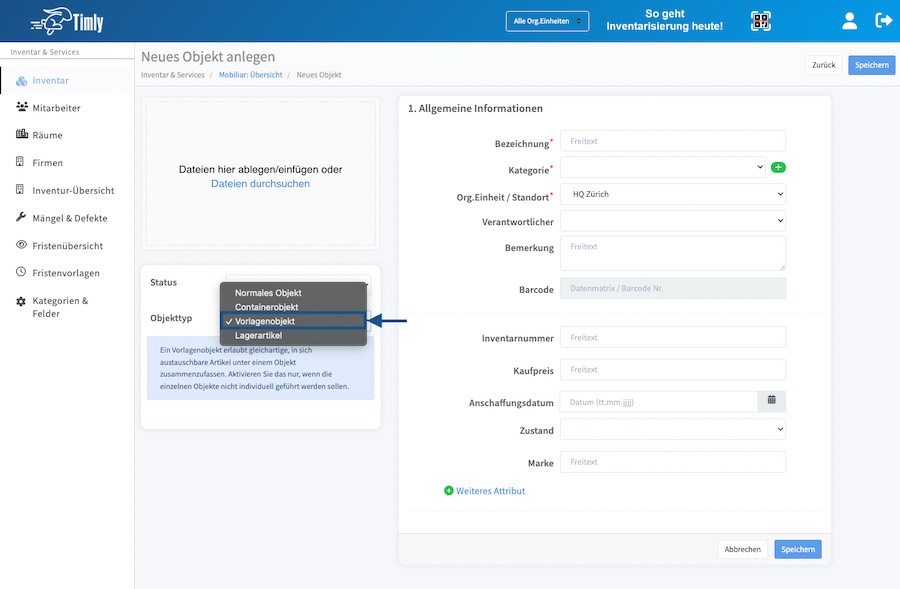Viewport: 900px width, 589px height.
Task: Click the Neues Objekt breadcrumb text
Action: [319, 75]
